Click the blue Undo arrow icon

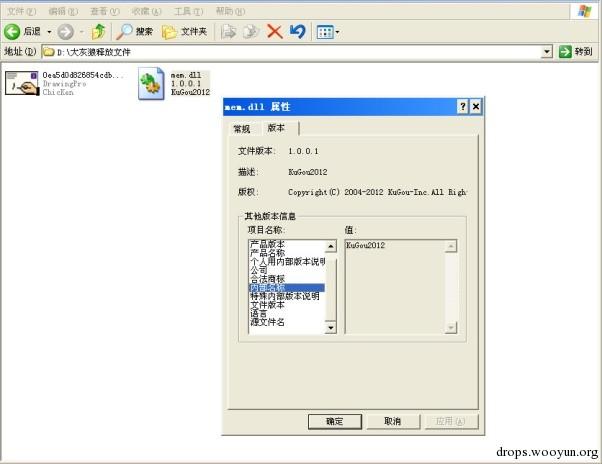point(298,32)
